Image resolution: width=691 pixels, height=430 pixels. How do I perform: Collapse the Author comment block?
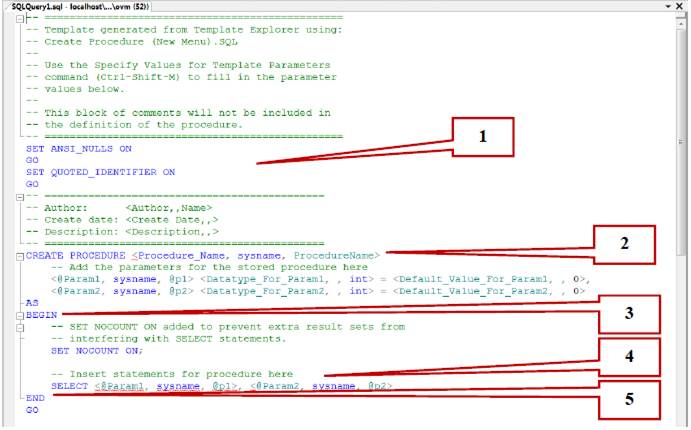pyautogui.click(x=21, y=196)
